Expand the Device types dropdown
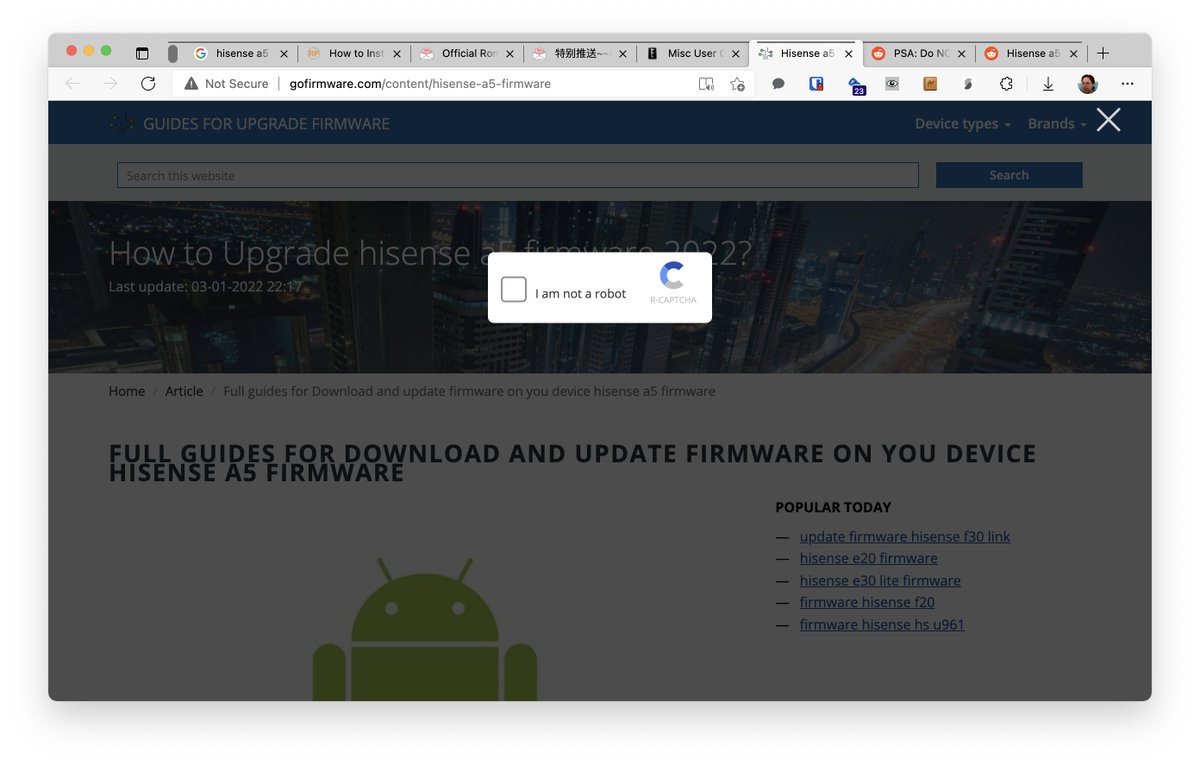This screenshot has height=765, width=1200. click(x=963, y=124)
